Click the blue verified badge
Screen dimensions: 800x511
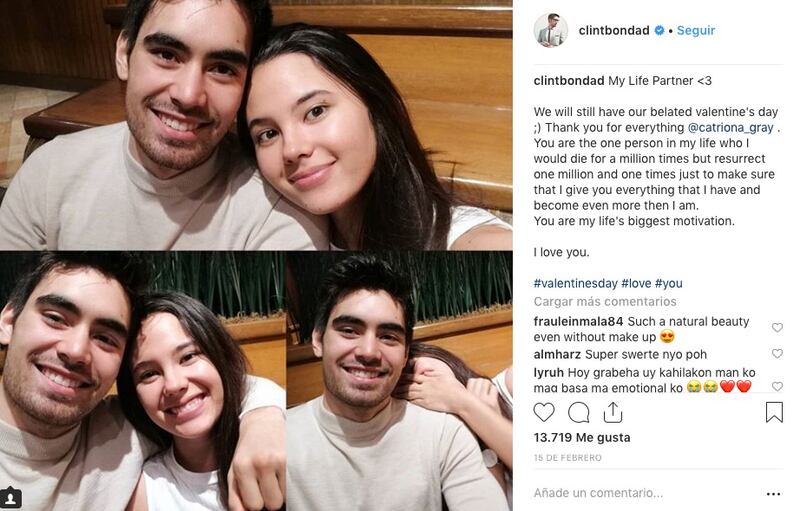pyautogui.click(x=659, y=31)
